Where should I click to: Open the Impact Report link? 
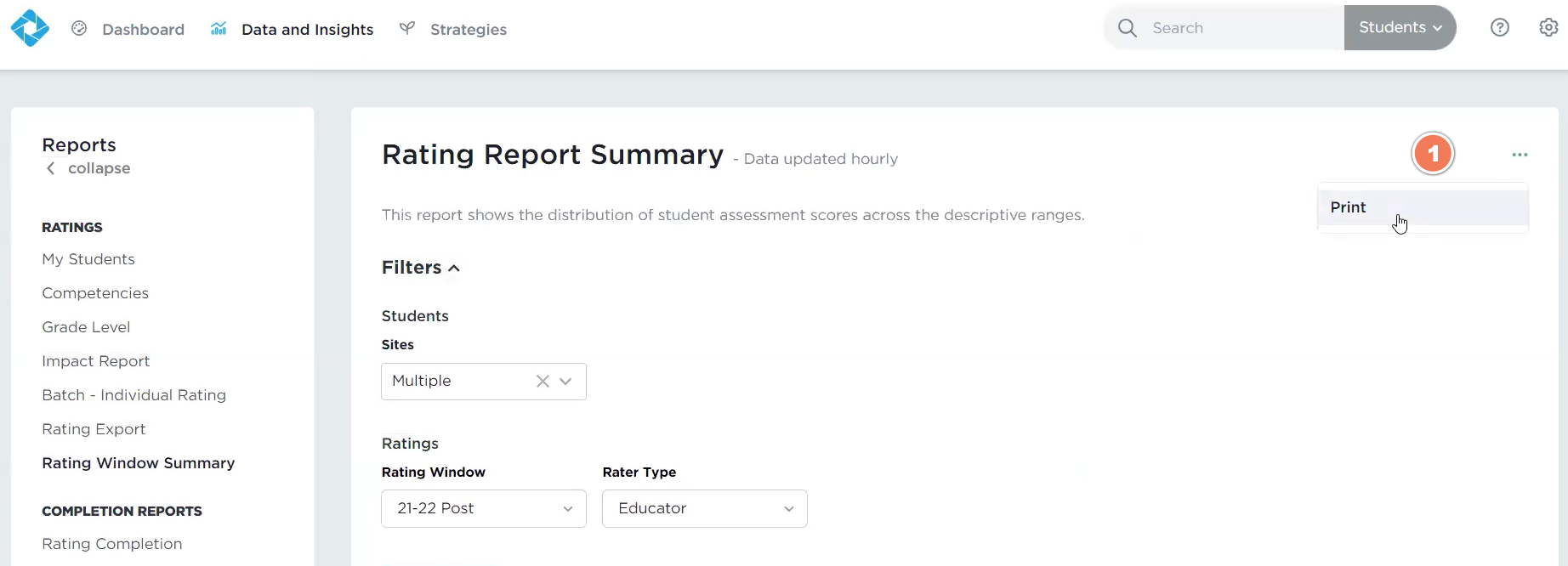click(96, 361)
